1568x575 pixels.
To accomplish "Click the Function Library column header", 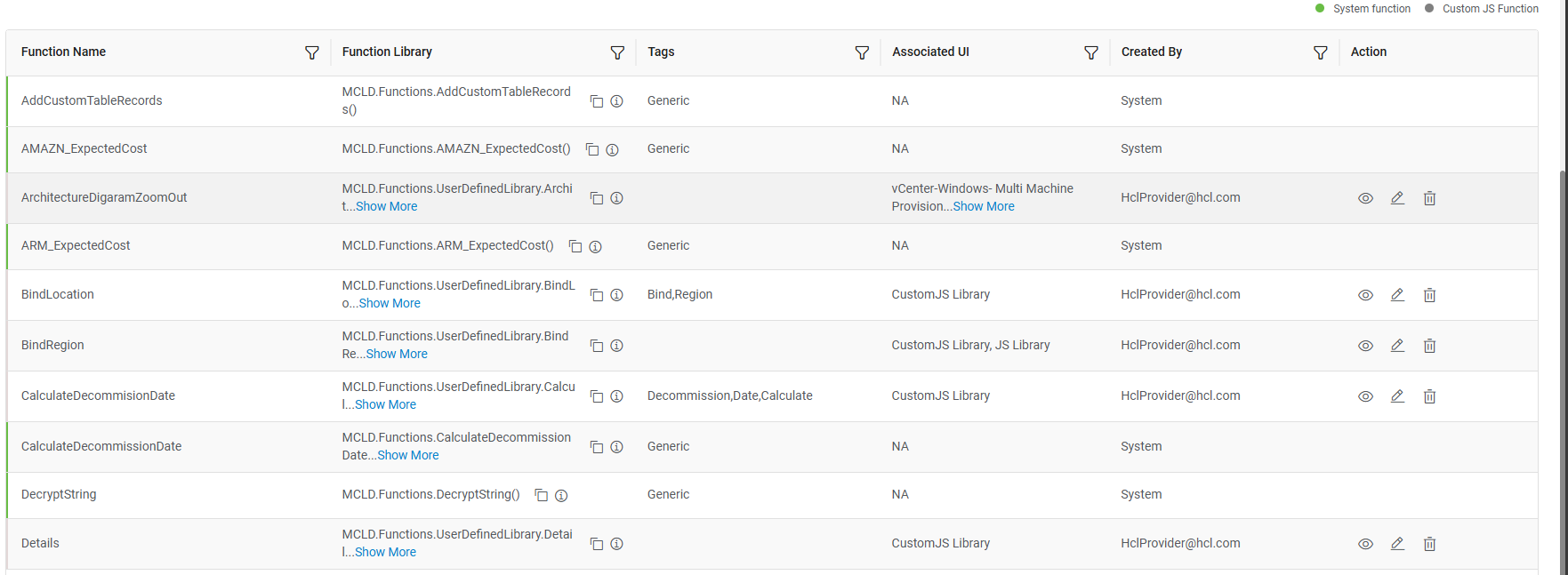I will (387, 52).
